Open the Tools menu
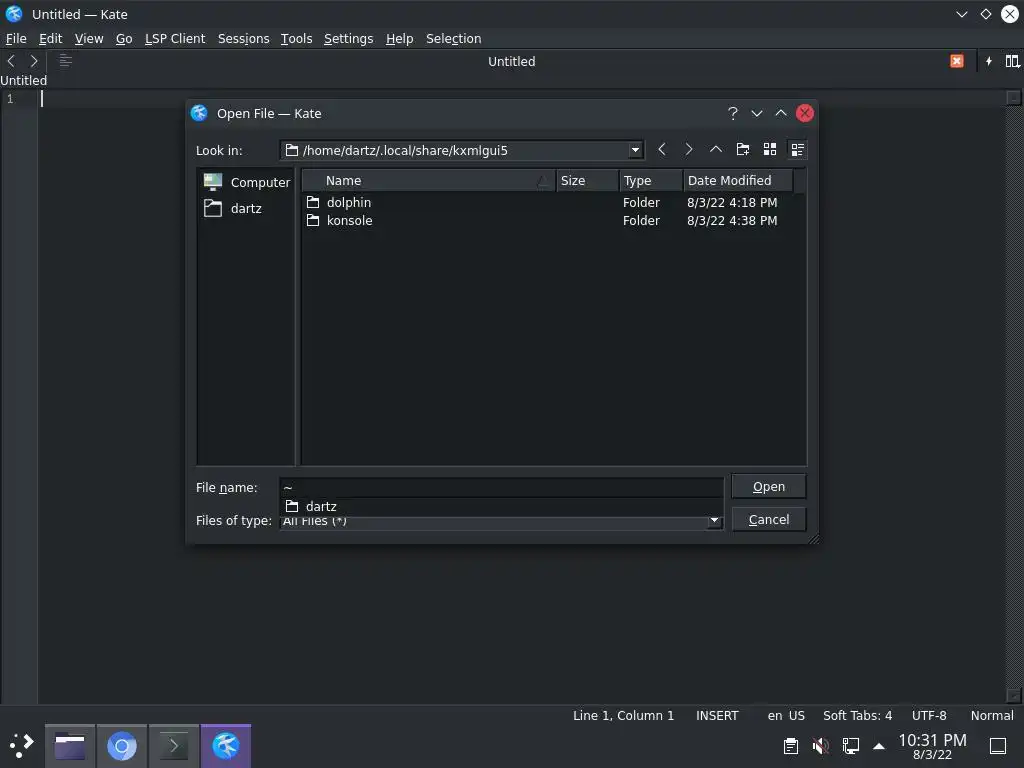 click(296, 39)
